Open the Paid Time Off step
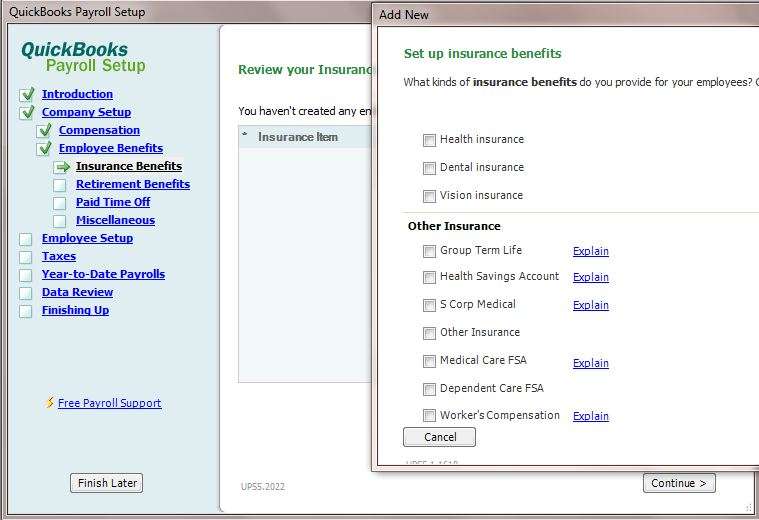Screen dimensions: 759x520 (x=113, y=202)
